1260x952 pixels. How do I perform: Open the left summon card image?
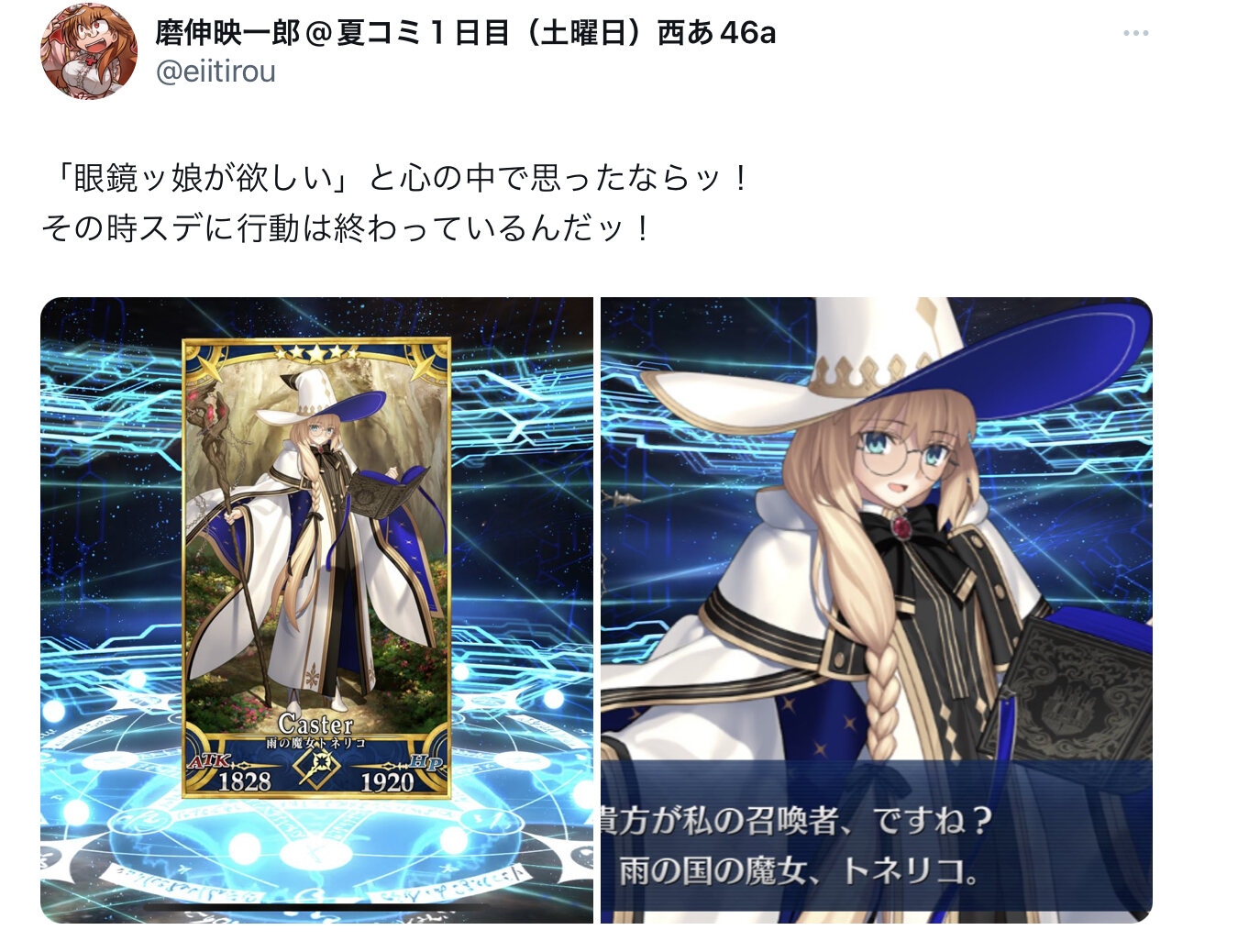(x=316, y=610)
